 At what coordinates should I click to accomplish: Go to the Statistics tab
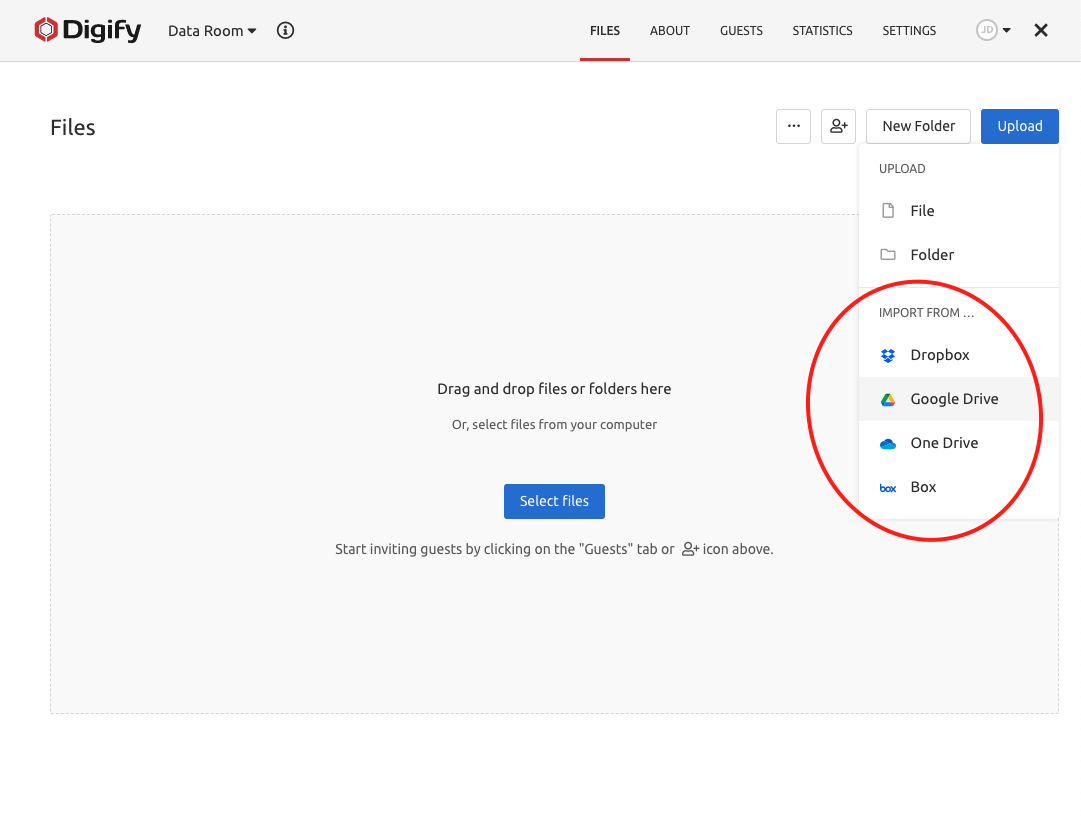coord(822,31)
